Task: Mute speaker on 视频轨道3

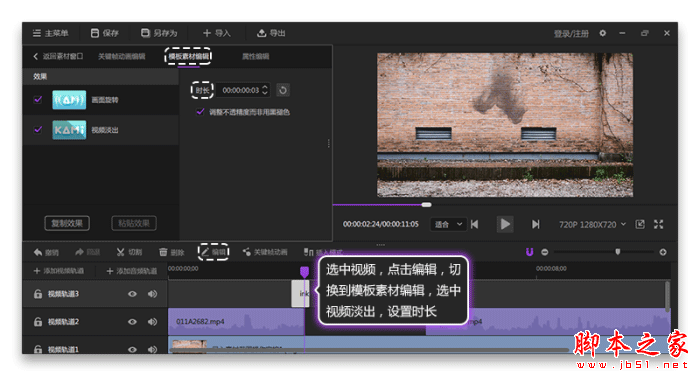Action: tap(152, 294)
